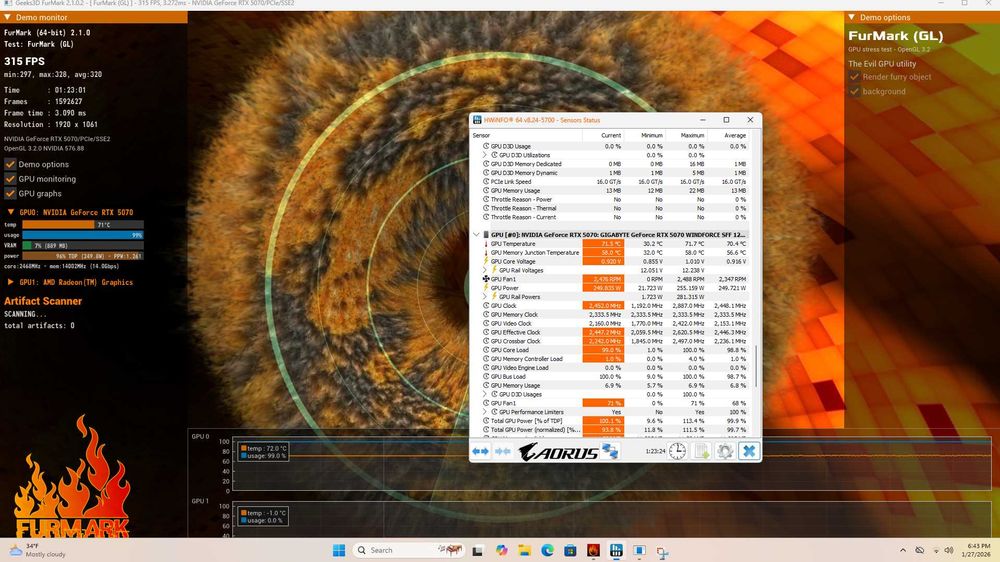The image size is (1000, 562).
Task: Click the Artifact Scanner heading in FurMark
Action: tap(43, 301)
